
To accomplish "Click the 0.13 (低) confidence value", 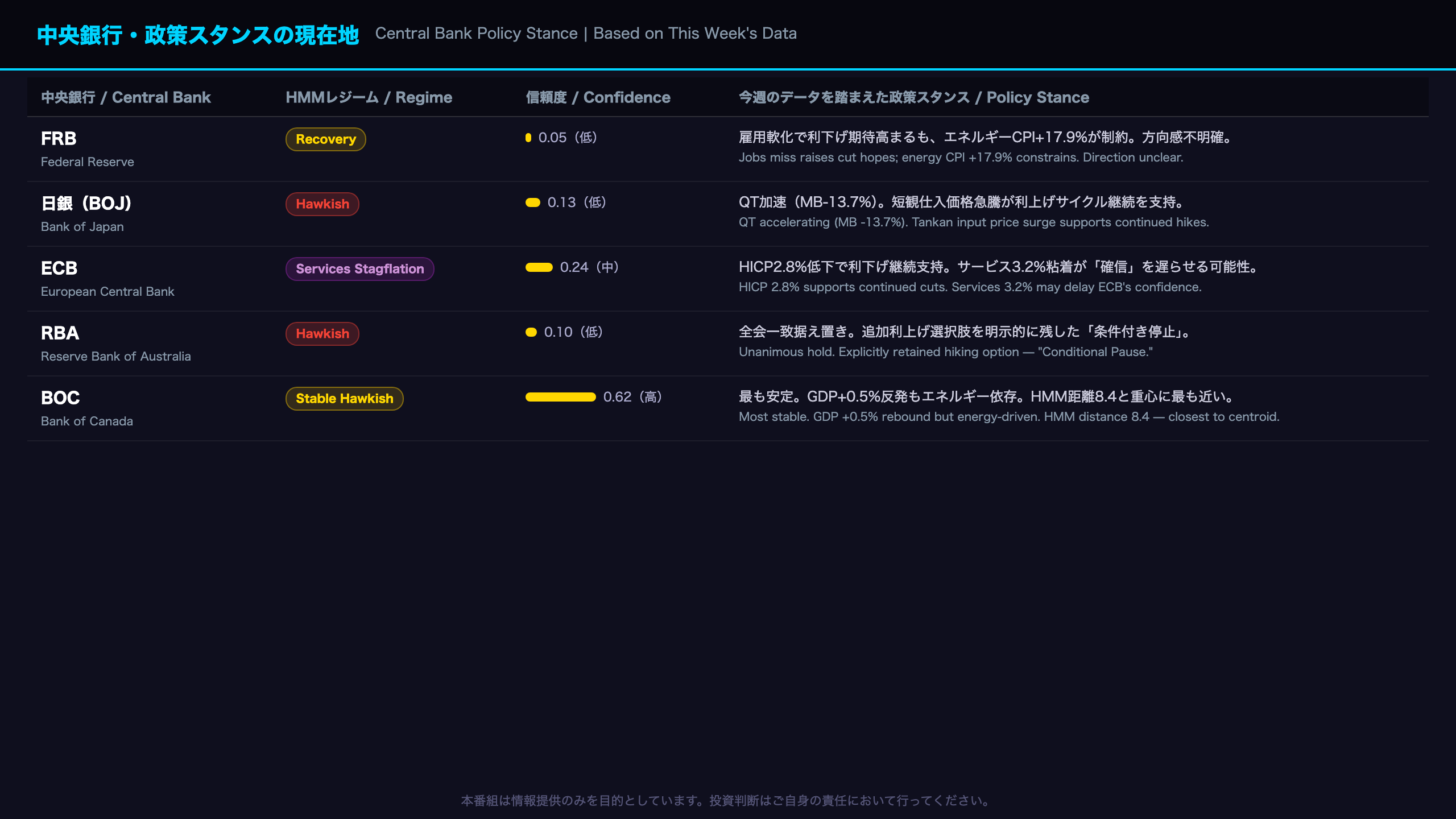I will click(x=577, y=202).
